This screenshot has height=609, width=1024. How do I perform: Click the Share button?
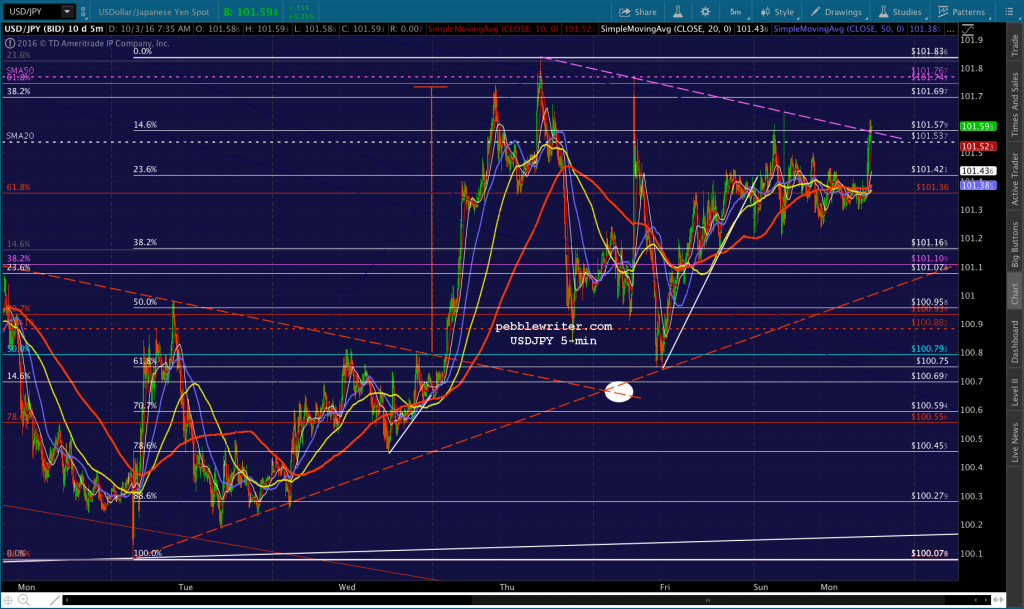coord(637,12)
